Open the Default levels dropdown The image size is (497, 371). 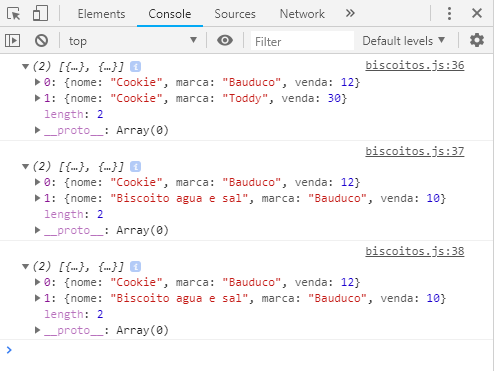point(403,41)
